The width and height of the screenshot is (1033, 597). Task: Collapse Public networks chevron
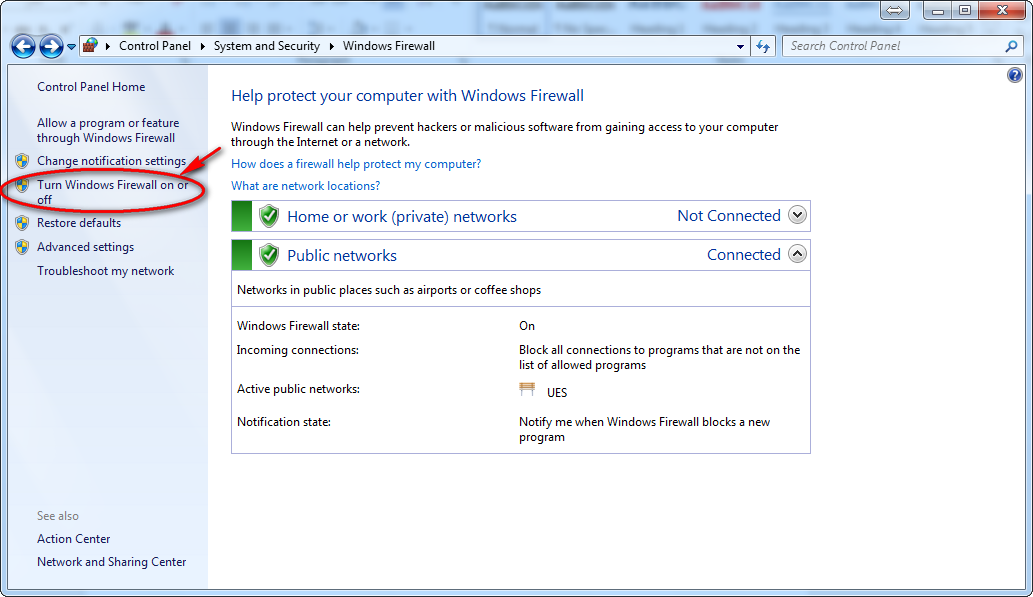coord(797,254)
